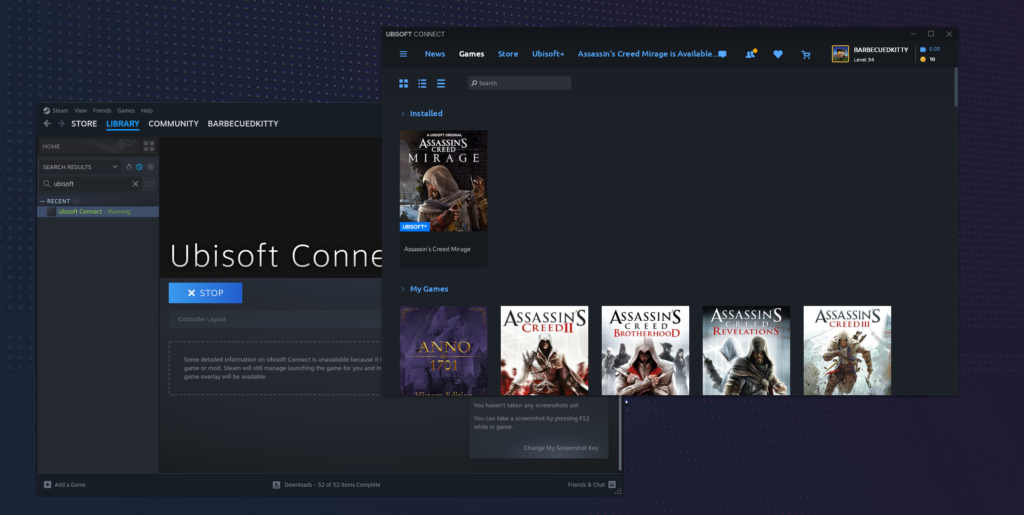Clear the ubisoft search text in Steam

pos(136,184)
